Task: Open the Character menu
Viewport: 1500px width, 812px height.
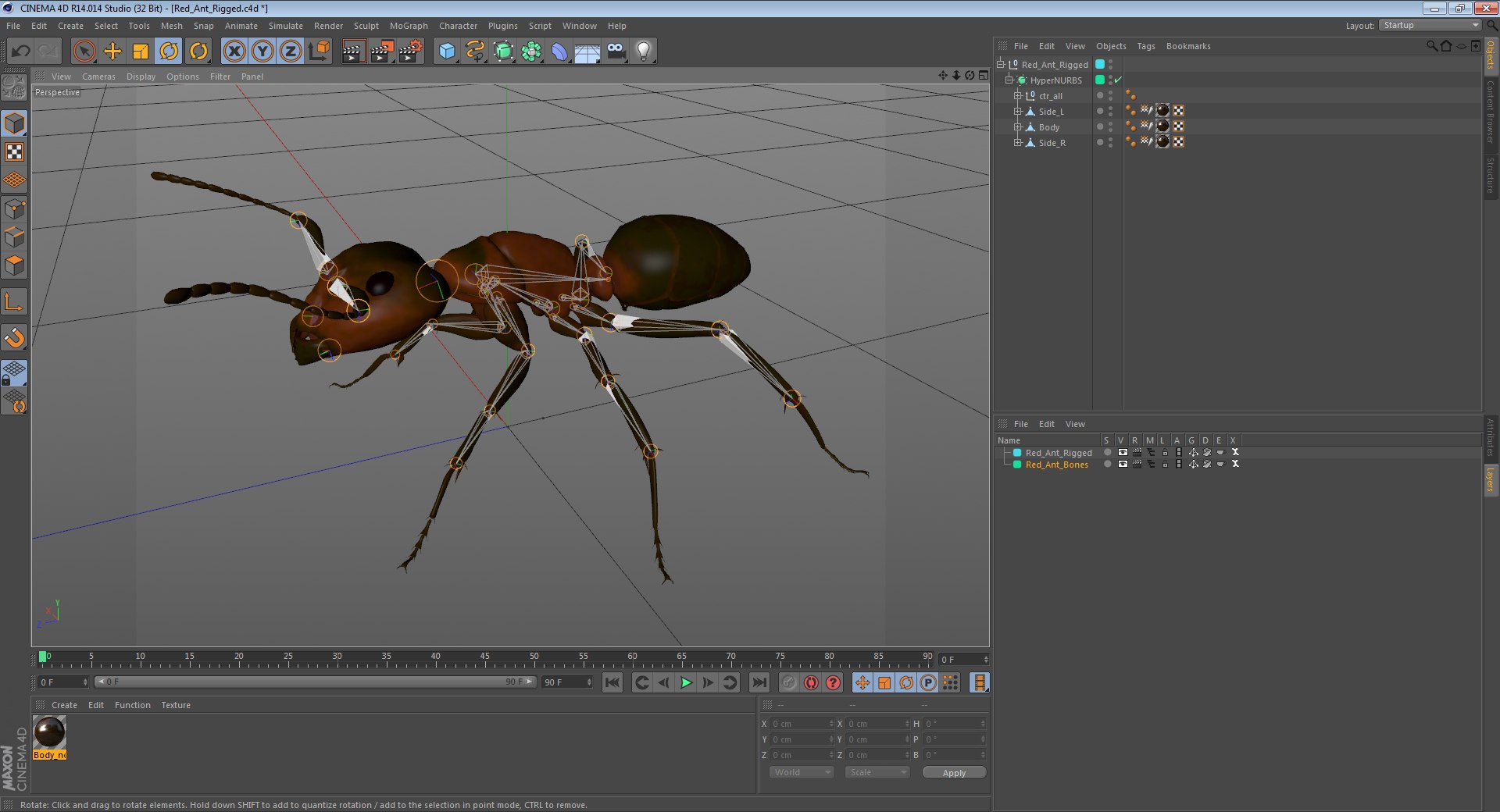Action: [458, 26]
